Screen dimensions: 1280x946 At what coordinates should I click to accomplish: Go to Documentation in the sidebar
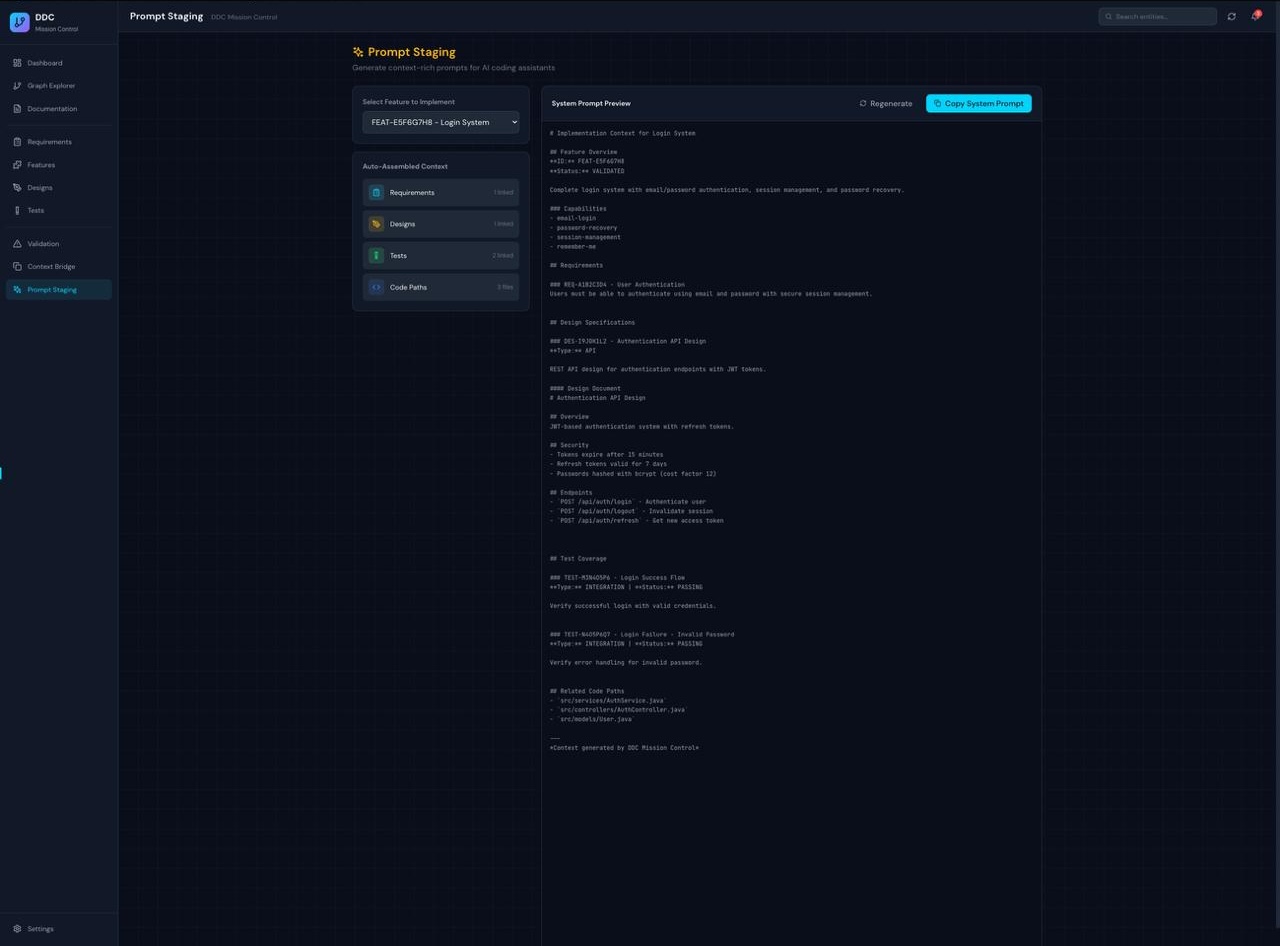52,109
